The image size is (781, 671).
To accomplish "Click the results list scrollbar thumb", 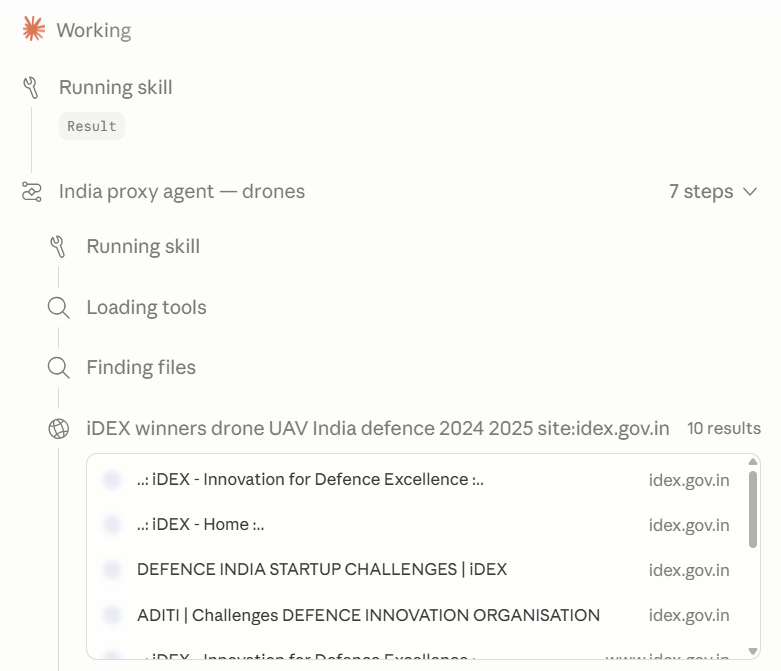I will (x=753, y=509).
